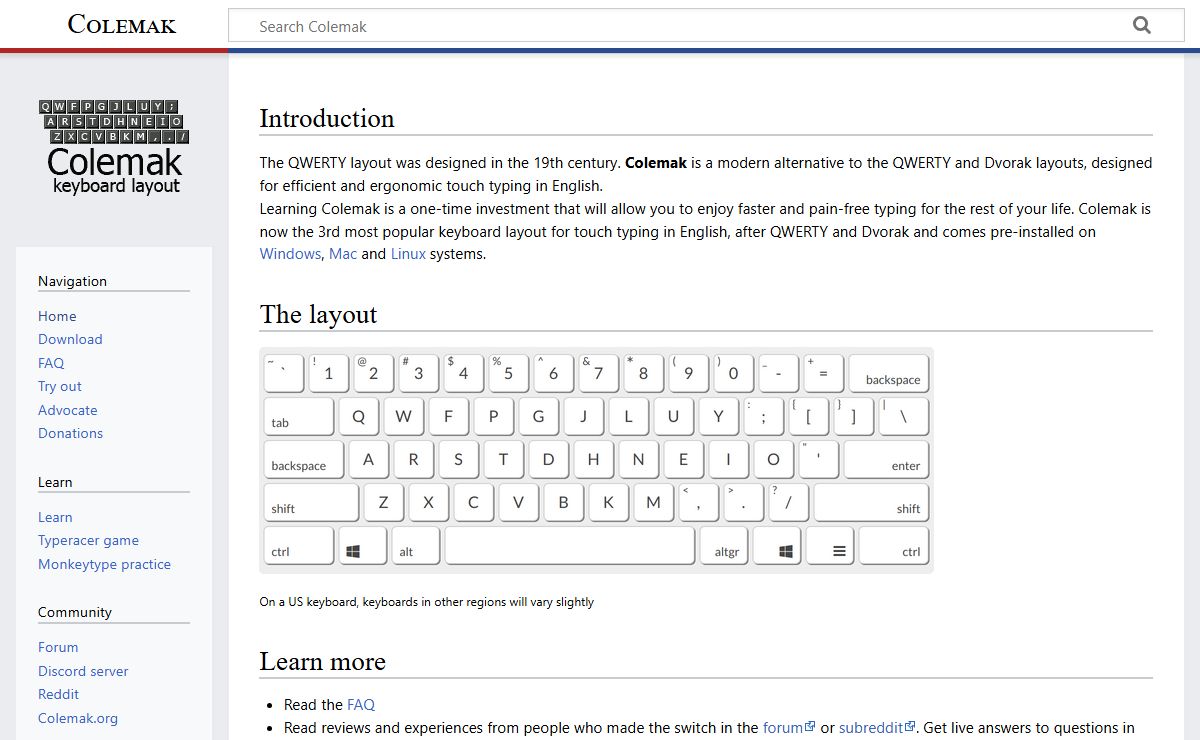
Task: Click the US keyboard caption text
Action: pyautogui.click(x=427, y=602)
